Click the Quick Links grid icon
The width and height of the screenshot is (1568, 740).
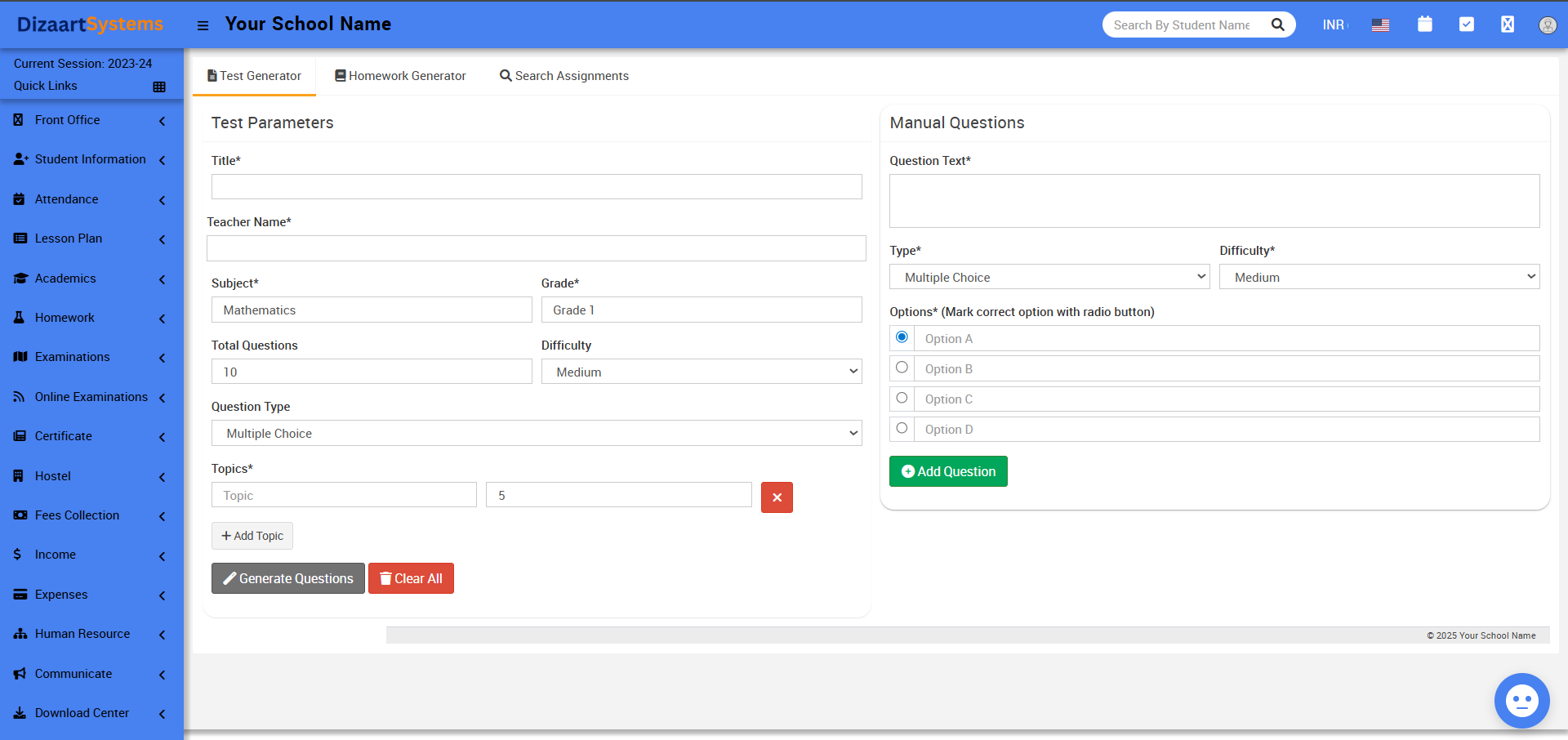pyautogui.click(x=159, y=86)
